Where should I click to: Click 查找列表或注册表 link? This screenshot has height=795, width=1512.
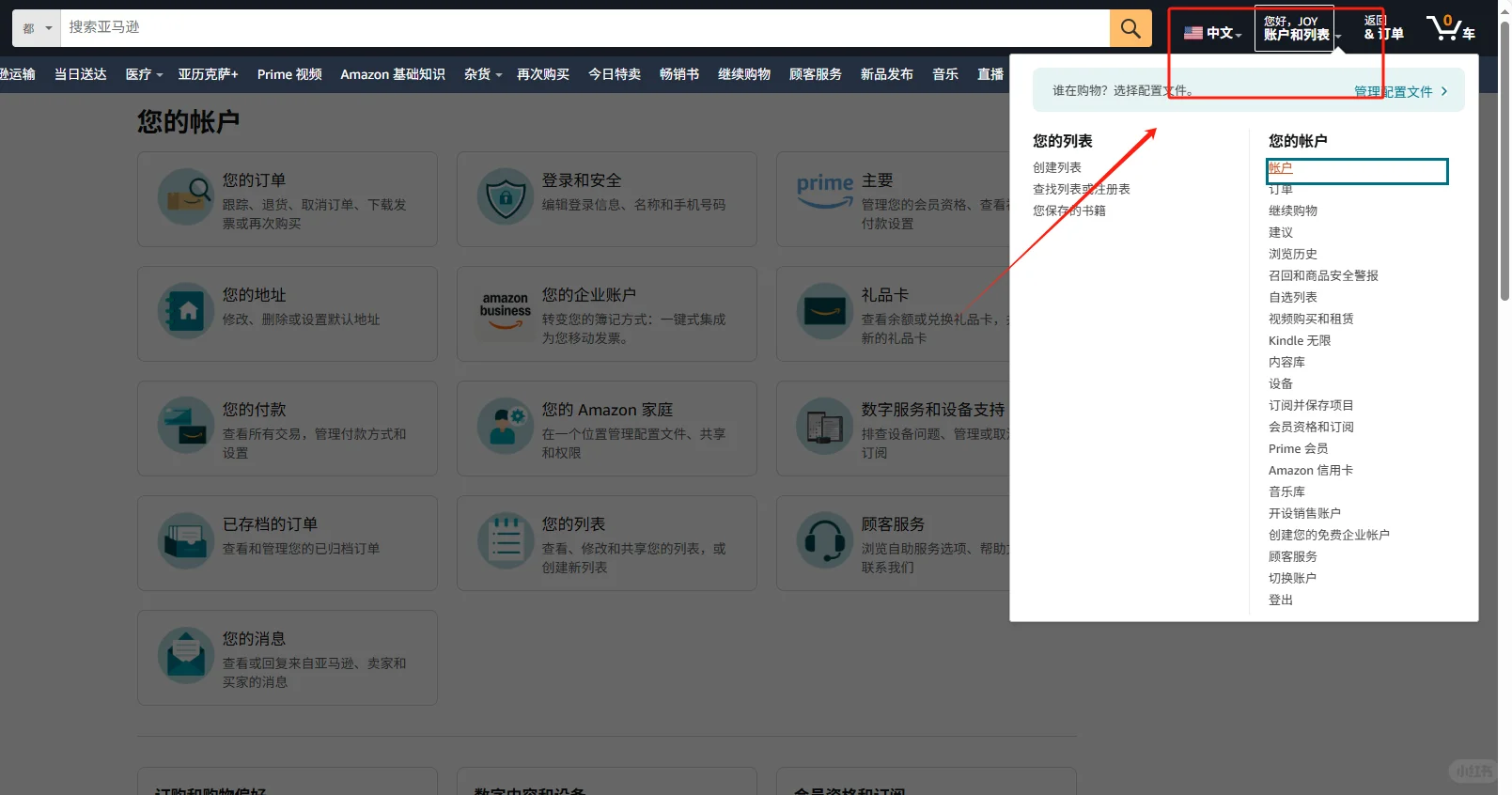[x=1082, y=189]
